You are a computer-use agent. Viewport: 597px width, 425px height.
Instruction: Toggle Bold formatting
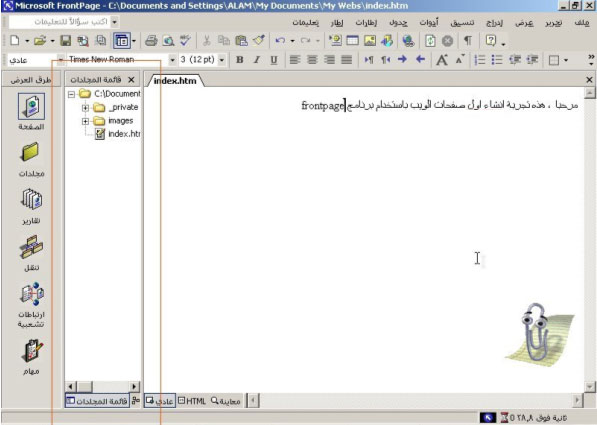[x=239, y=60]
